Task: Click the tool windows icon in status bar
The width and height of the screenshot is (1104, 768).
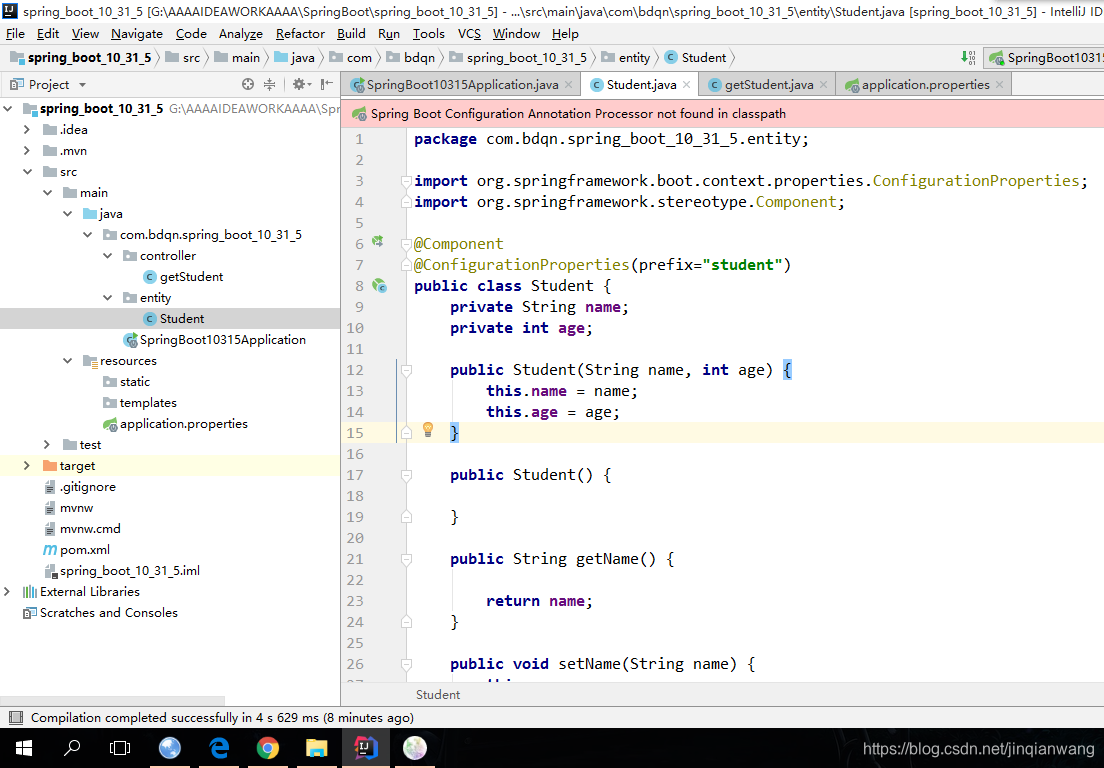Action: [x=15, y=718]
